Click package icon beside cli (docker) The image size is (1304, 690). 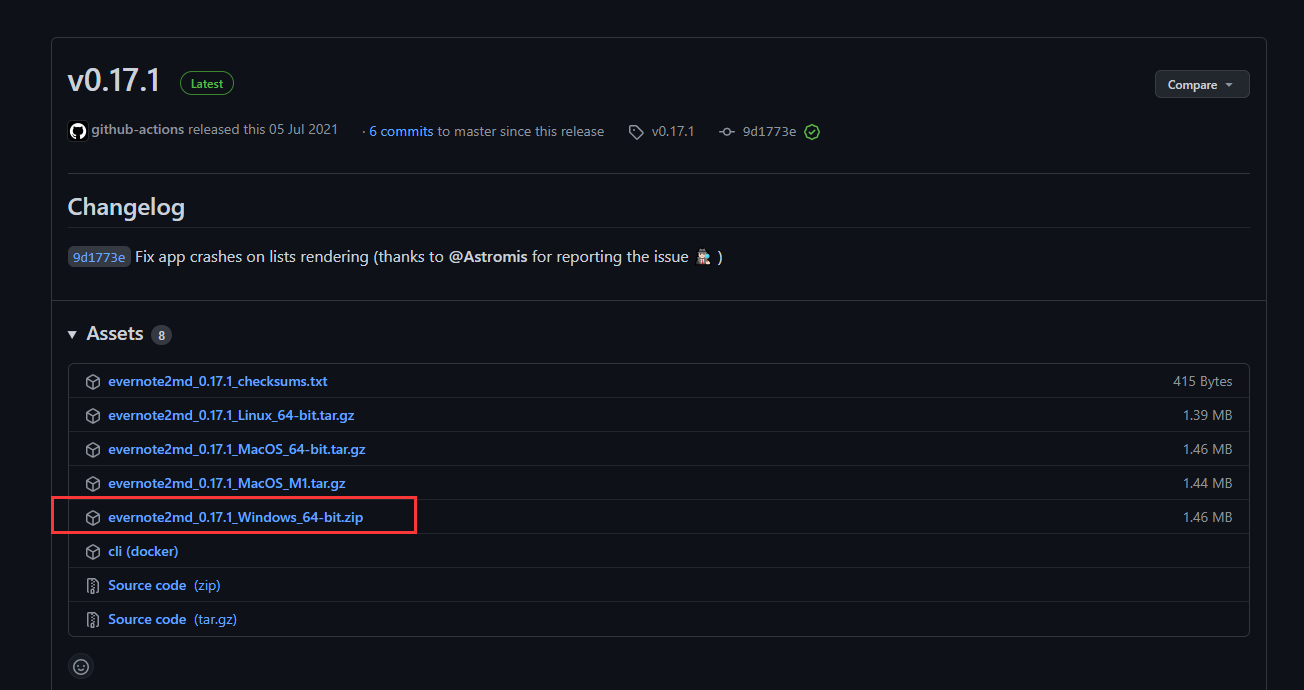[x=93, y=552]
